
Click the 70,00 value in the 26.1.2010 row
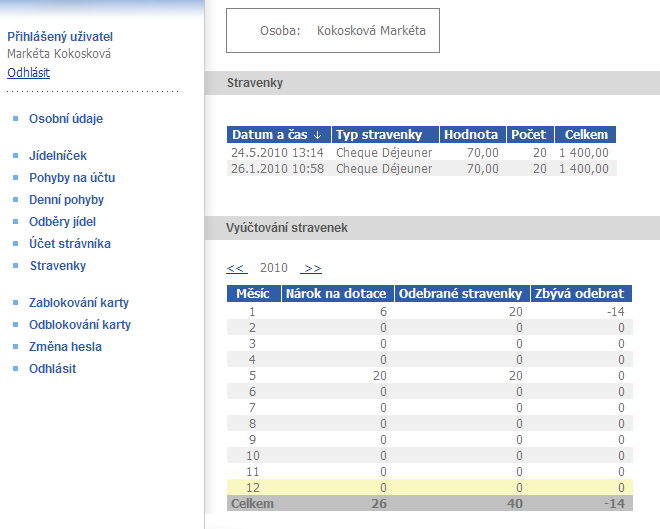[x=482, y=169]
